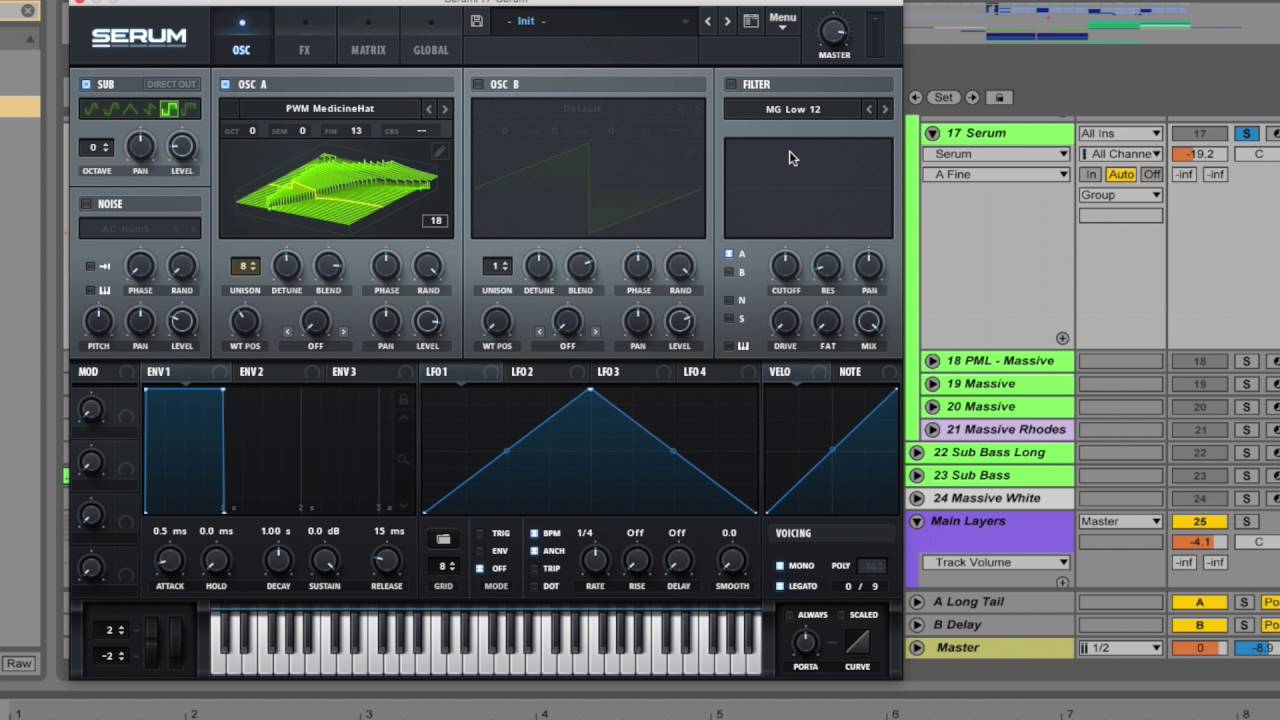Select the square wave in SUB oscillator
The image size is (1280, 720).
[169, 109]
